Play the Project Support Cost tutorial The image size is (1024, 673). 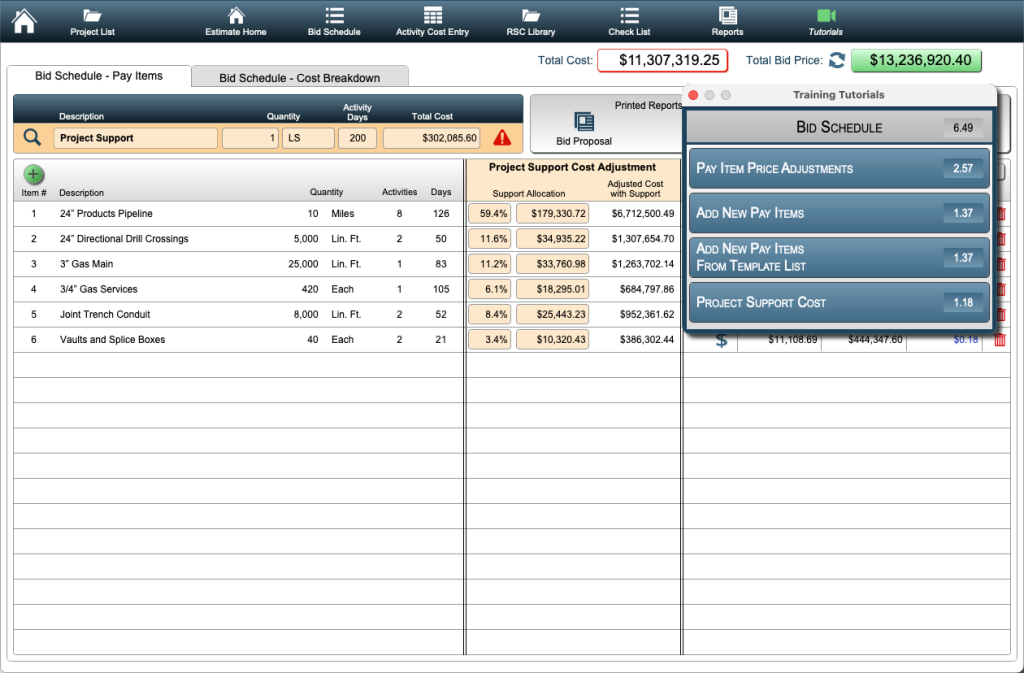click(839, 302)
